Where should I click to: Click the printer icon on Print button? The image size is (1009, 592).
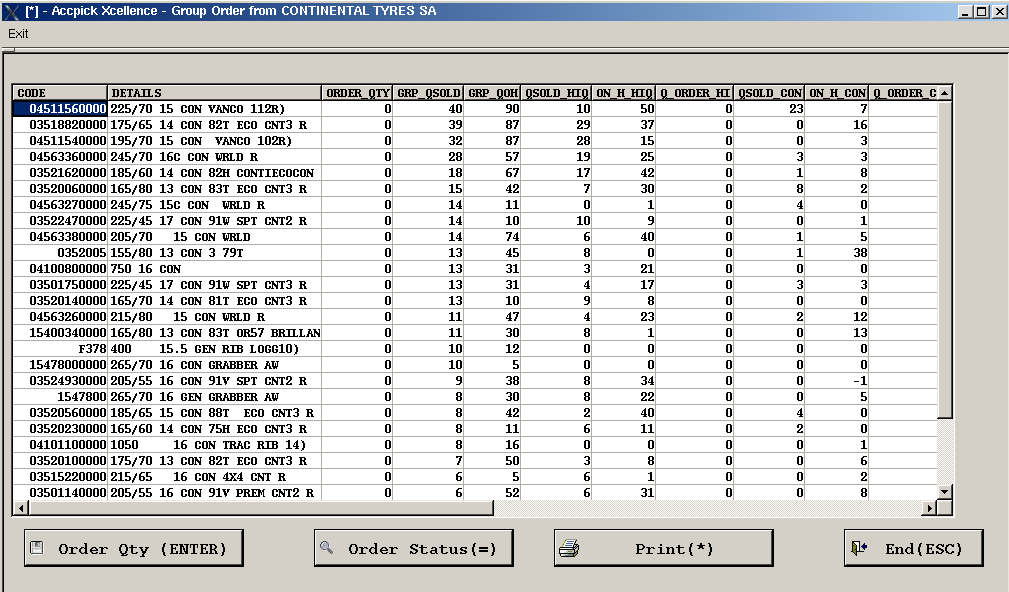point(569,548)
